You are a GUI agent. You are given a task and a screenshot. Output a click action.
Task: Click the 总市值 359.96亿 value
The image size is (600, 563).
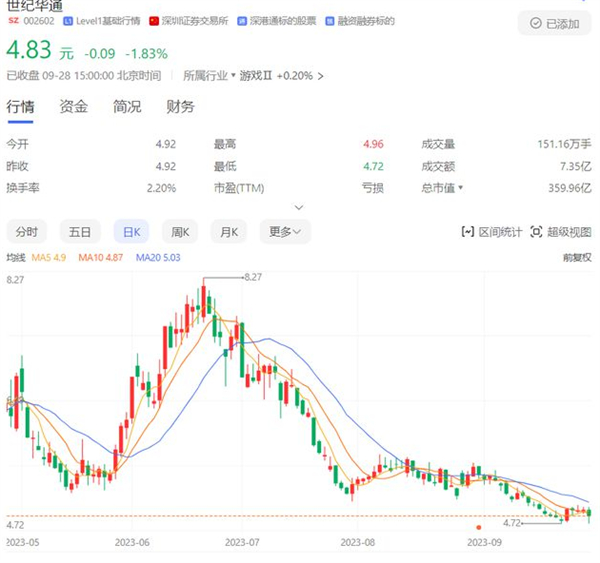point(570,188)
